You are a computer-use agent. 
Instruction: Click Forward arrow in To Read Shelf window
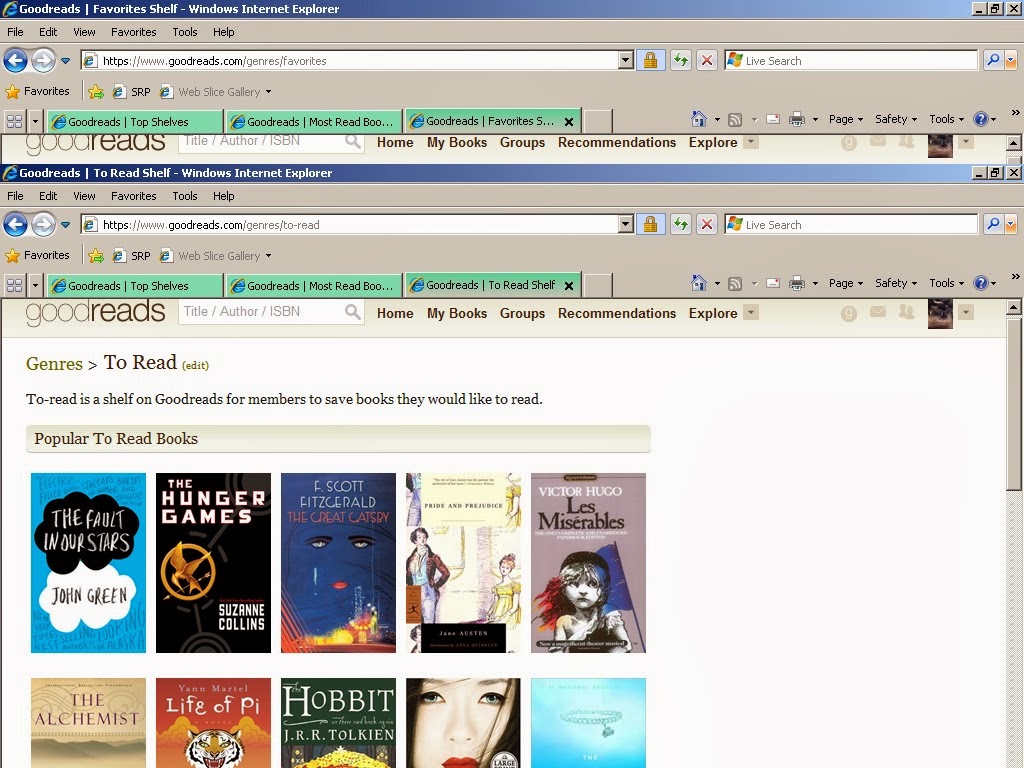(43, 225)
